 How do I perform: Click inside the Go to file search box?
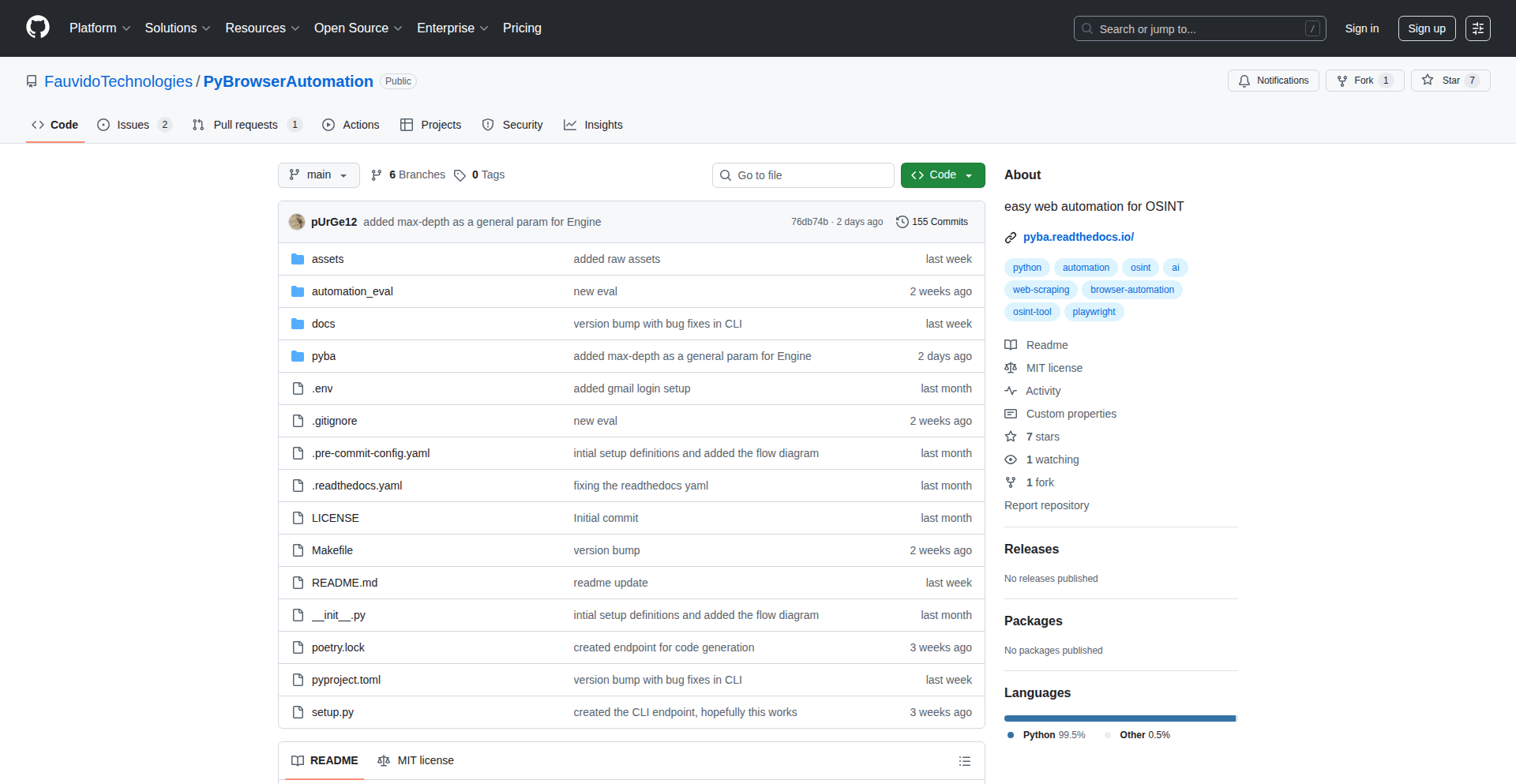click(x=803, y=174)
